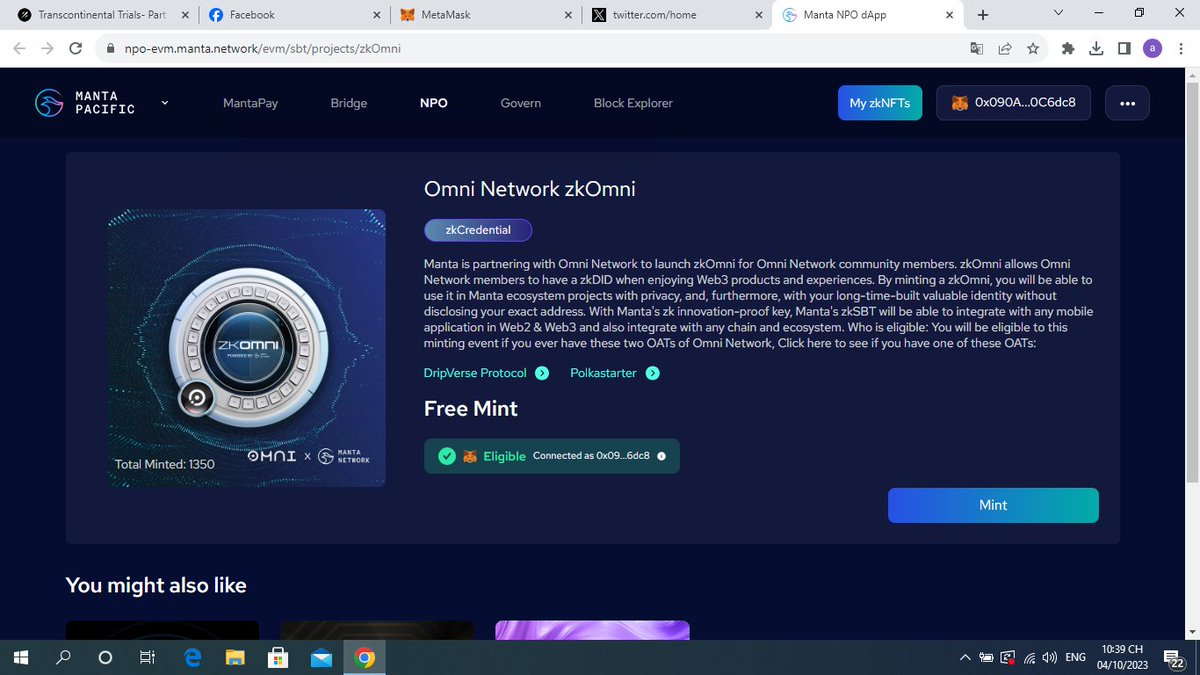Viewport: 1200px width, 675px height.
Task: Click the Wi-Fi network tray icon
Action: tap(1029, 658)
